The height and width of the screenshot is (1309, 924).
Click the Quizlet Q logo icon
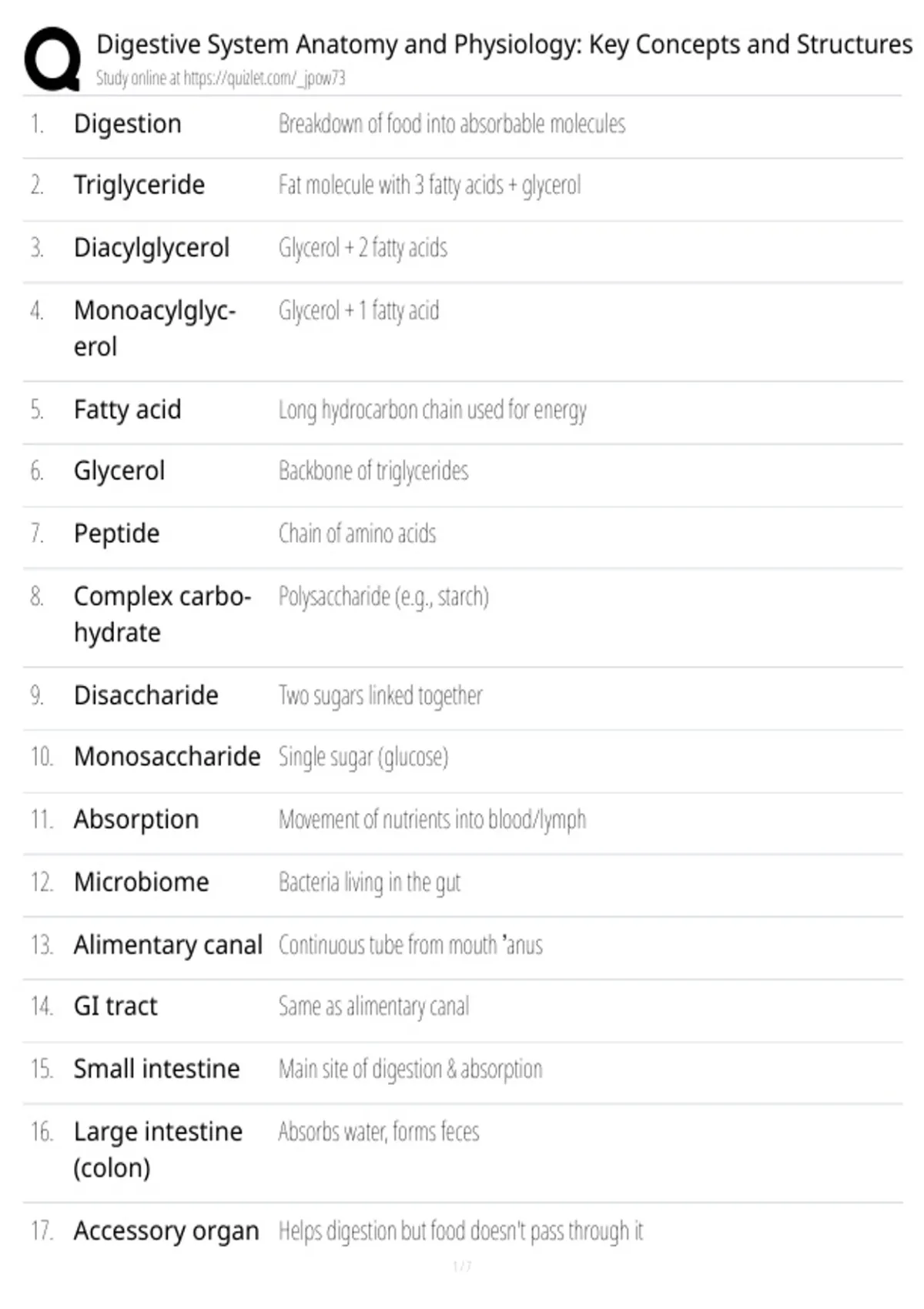[x=52, y=60]
